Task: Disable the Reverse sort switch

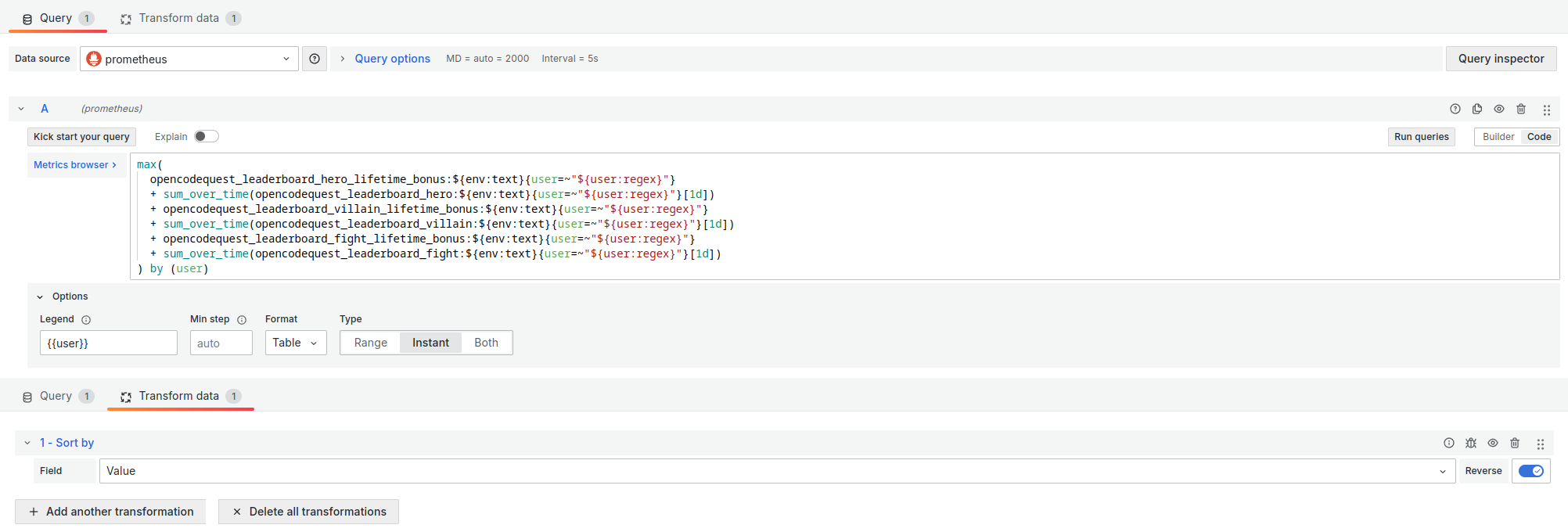Action: 1530,471
